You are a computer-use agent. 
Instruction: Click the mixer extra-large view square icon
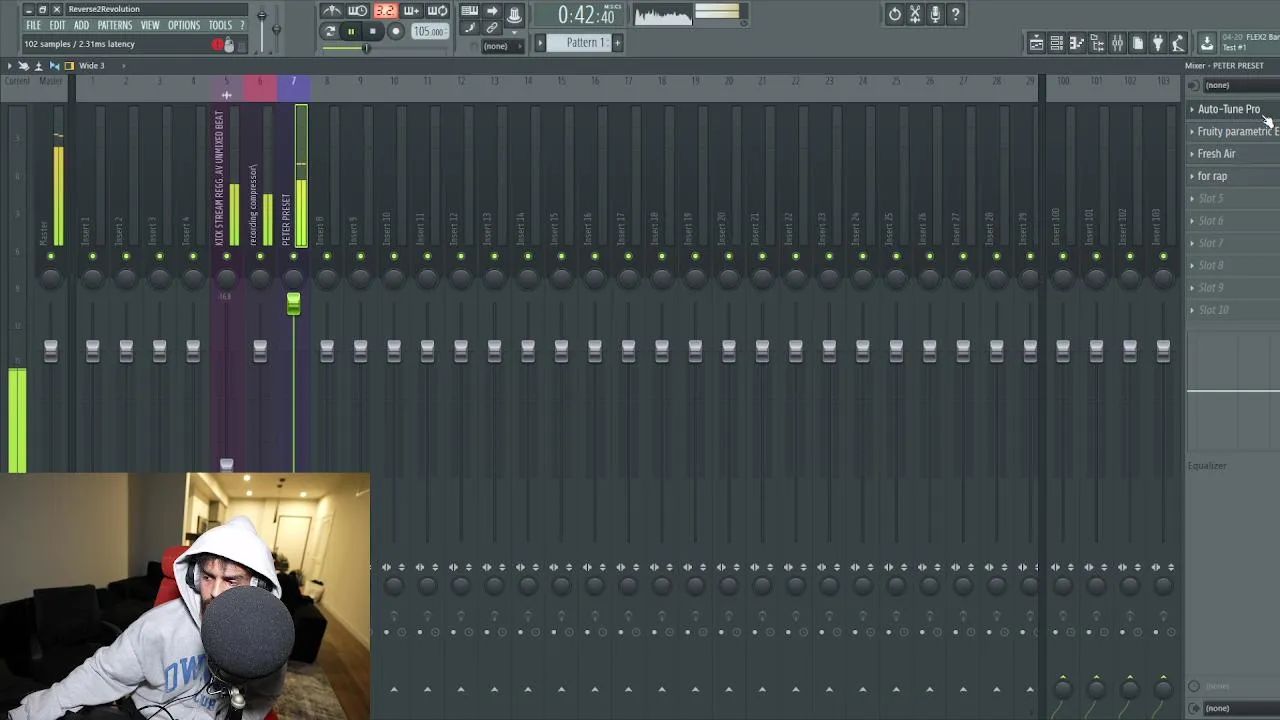click(x=69, y=66)
